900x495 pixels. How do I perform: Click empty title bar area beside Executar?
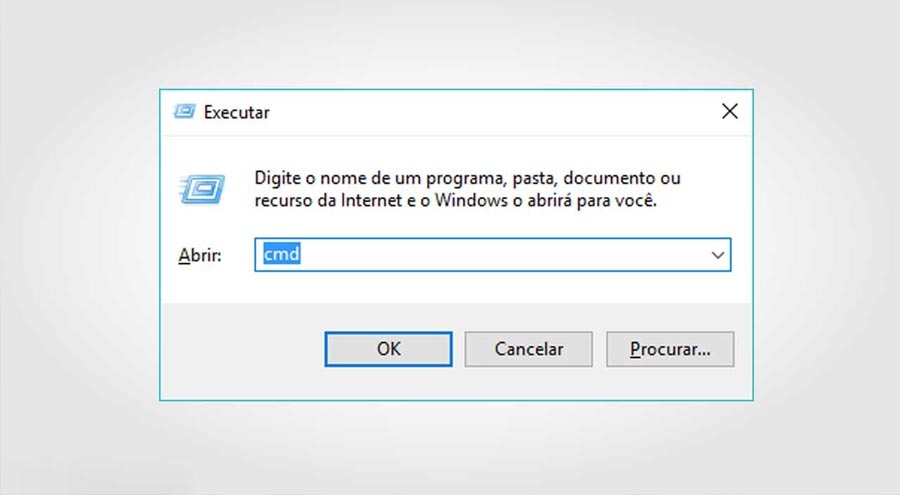pos(480,112)
